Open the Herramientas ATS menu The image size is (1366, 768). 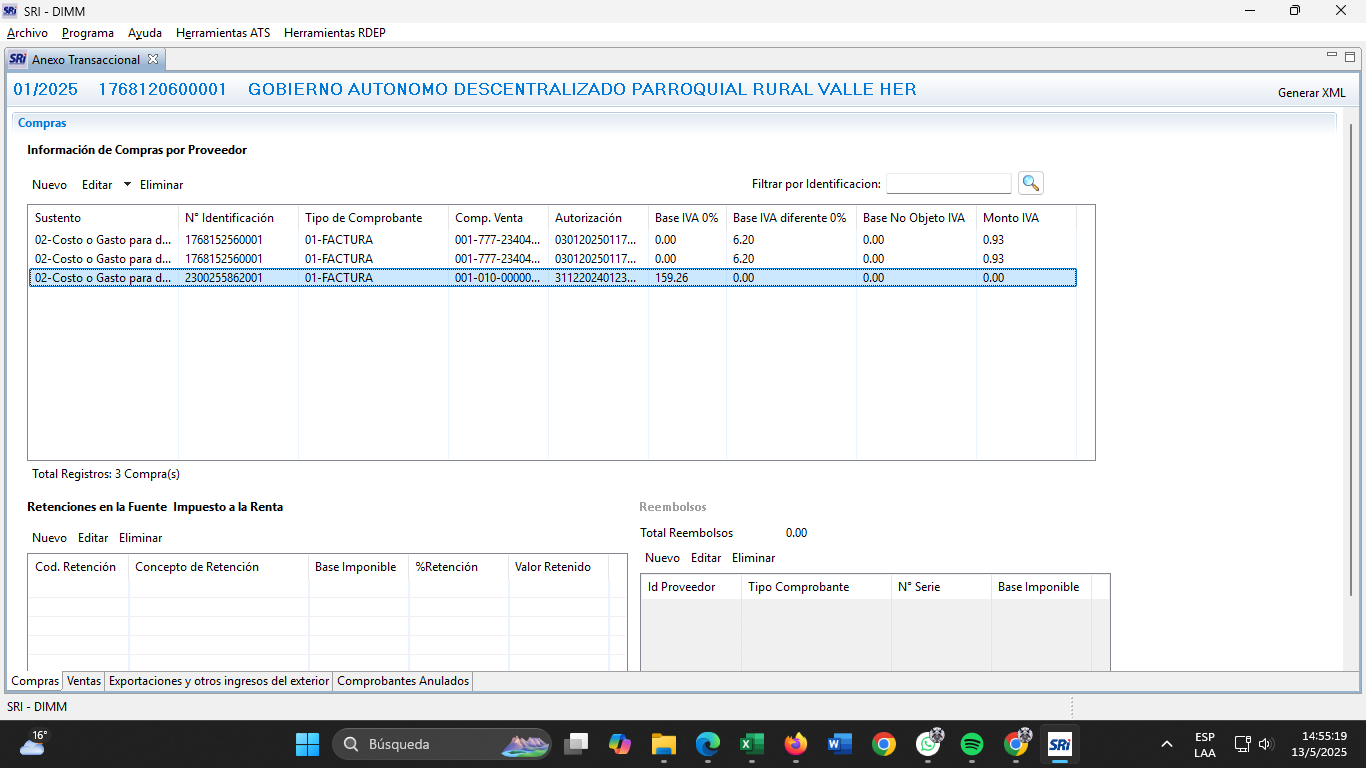point(222,33)
